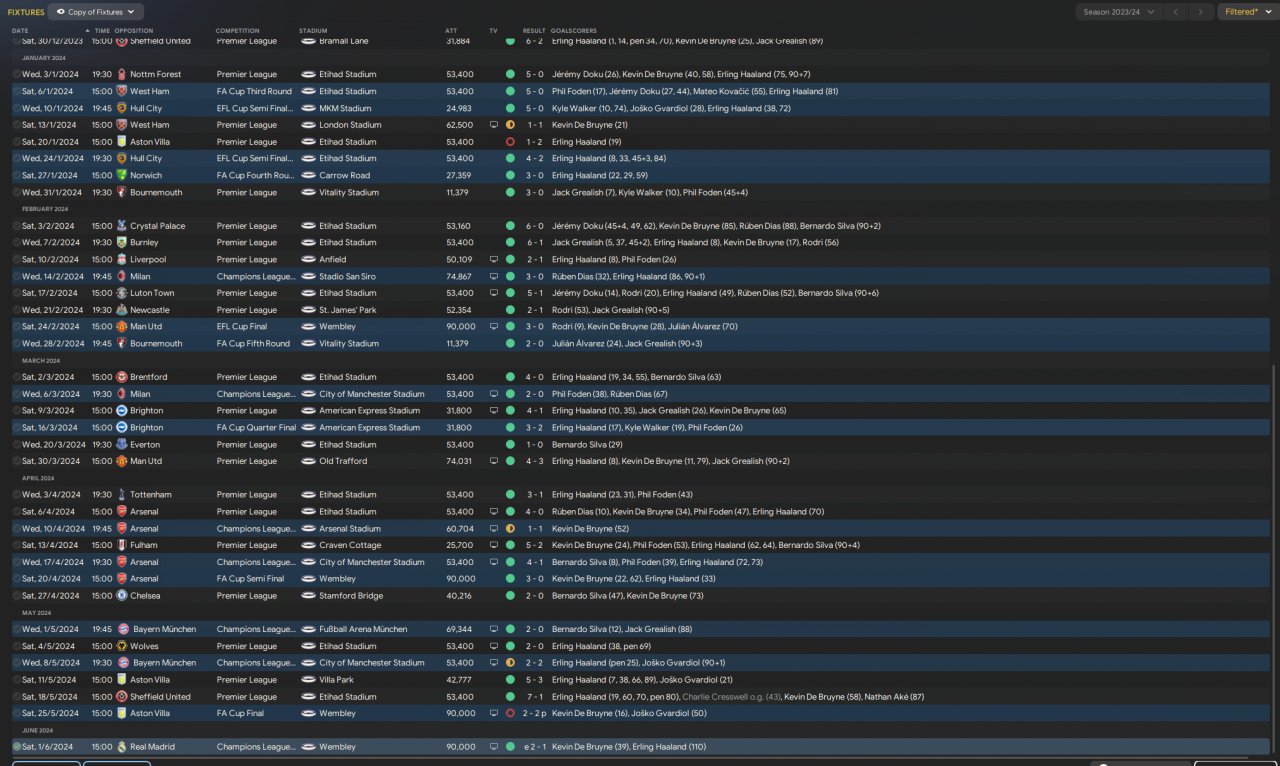Click the Luton Town club badge
This screenshot has height=766, width=1280.
[x=121, y=293]
